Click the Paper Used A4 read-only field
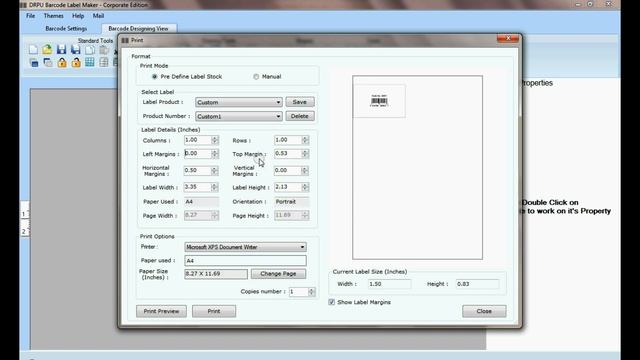The width and height of the screenshot is (640, 360). pyautogui.click(x=201, y=202)
